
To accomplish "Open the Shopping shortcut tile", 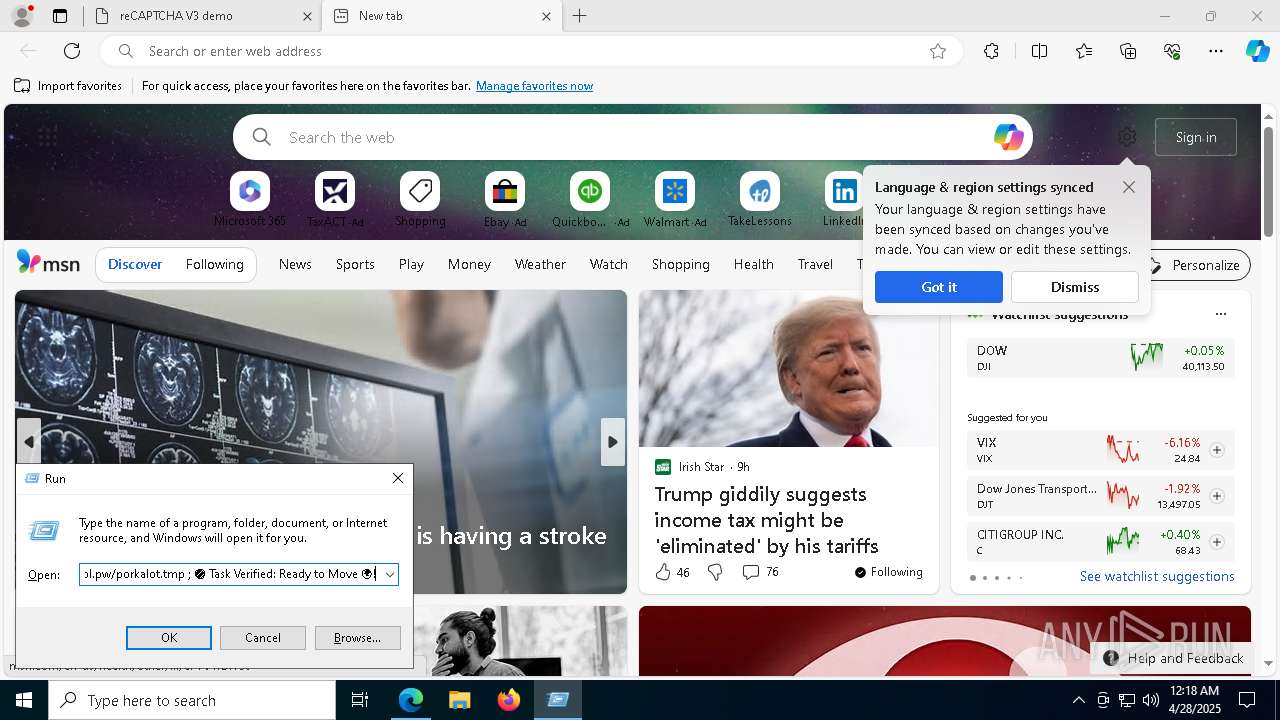I will click(x=420, y=200).
